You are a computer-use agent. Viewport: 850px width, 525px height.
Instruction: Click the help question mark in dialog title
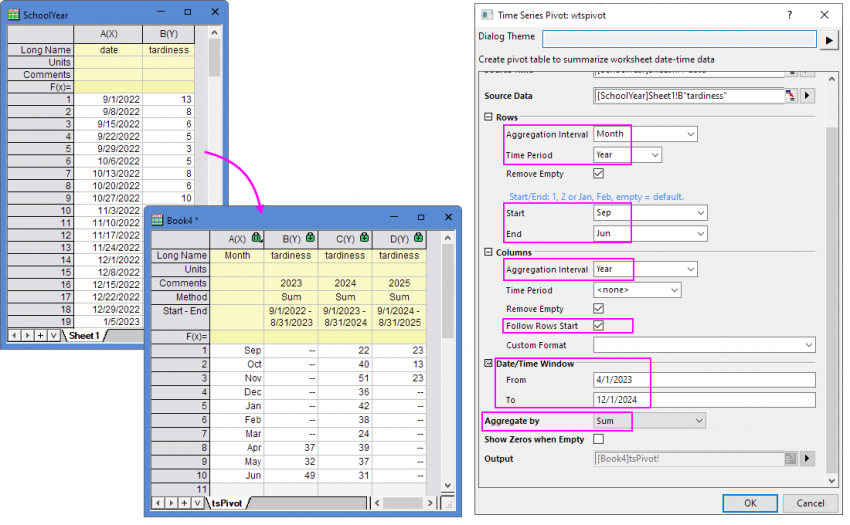(x=789, y=15)
